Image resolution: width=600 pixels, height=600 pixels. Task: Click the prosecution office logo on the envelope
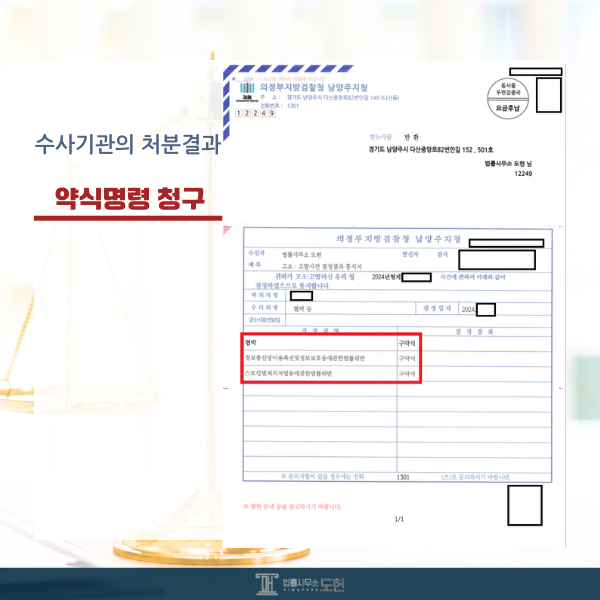pyautogui.click(x=247, y=91)
